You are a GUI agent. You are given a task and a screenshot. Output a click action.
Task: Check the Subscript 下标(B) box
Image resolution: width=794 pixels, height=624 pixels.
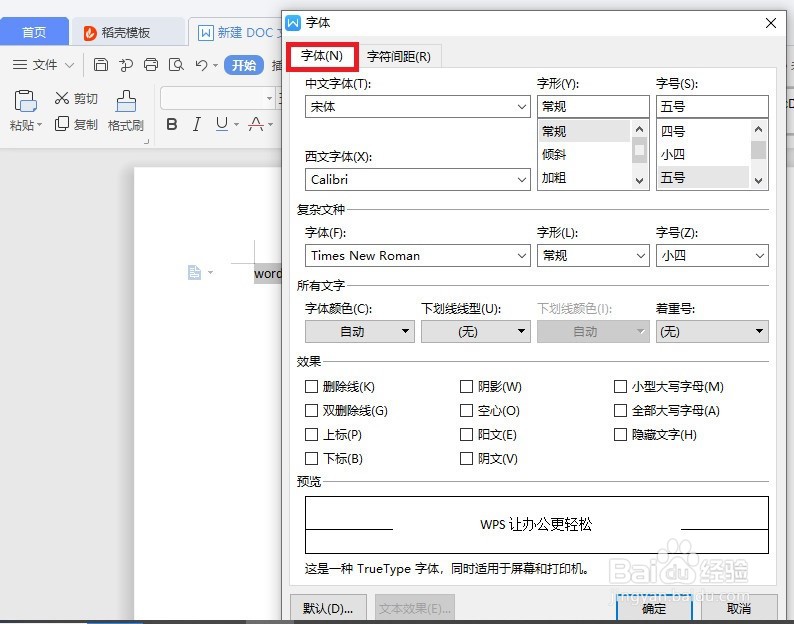coord(311,458)
